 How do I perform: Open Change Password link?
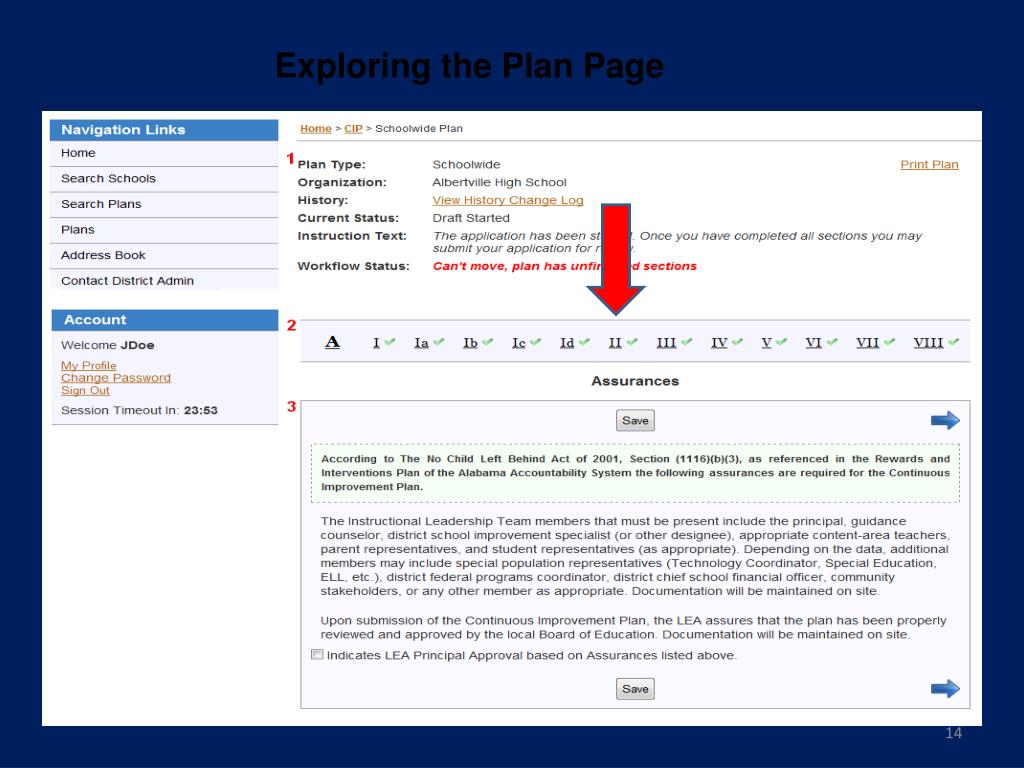coord(116,378)
